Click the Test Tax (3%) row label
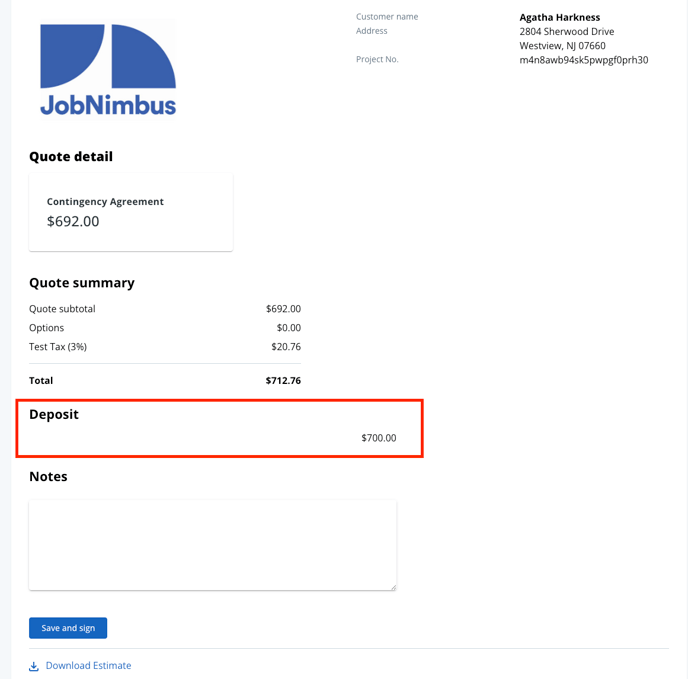Image resolution: width=688 pixels, height=679 pixels. (x=58, y=347)
